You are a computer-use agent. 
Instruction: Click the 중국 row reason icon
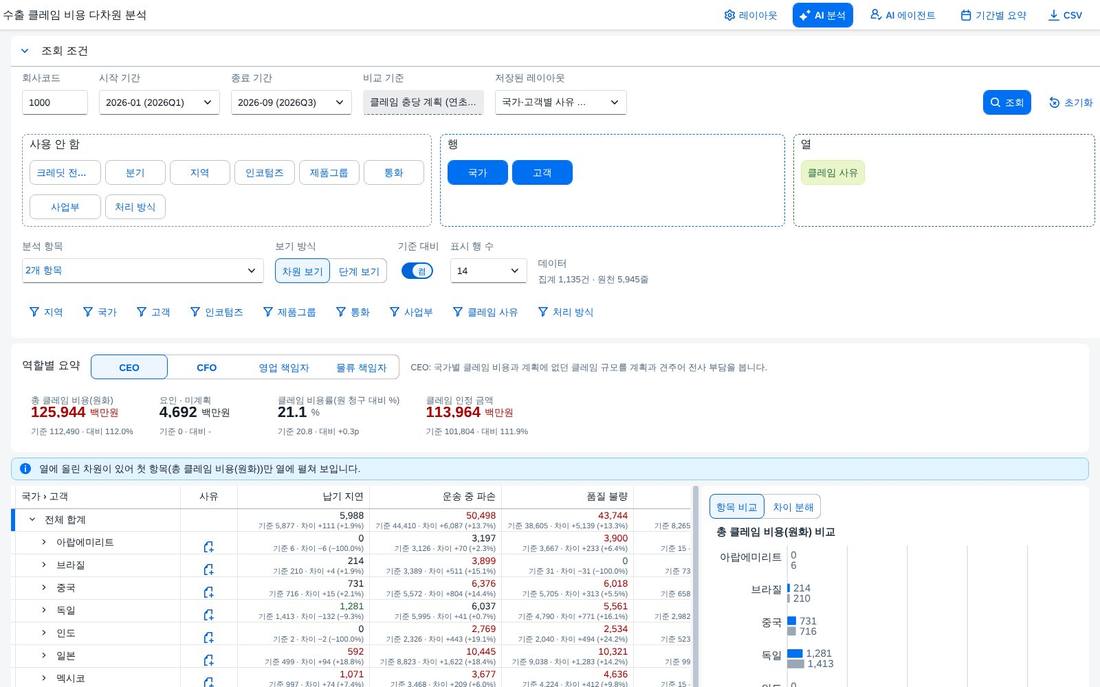click(208, 592)
